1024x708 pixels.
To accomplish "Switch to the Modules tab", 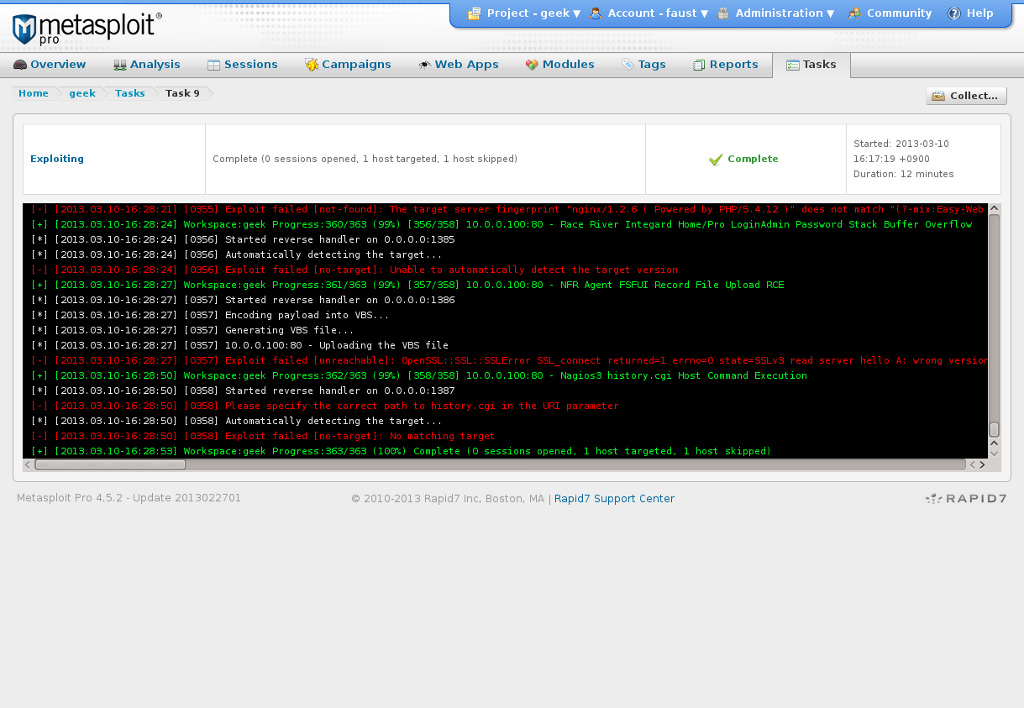I will [x=560, y=65].
